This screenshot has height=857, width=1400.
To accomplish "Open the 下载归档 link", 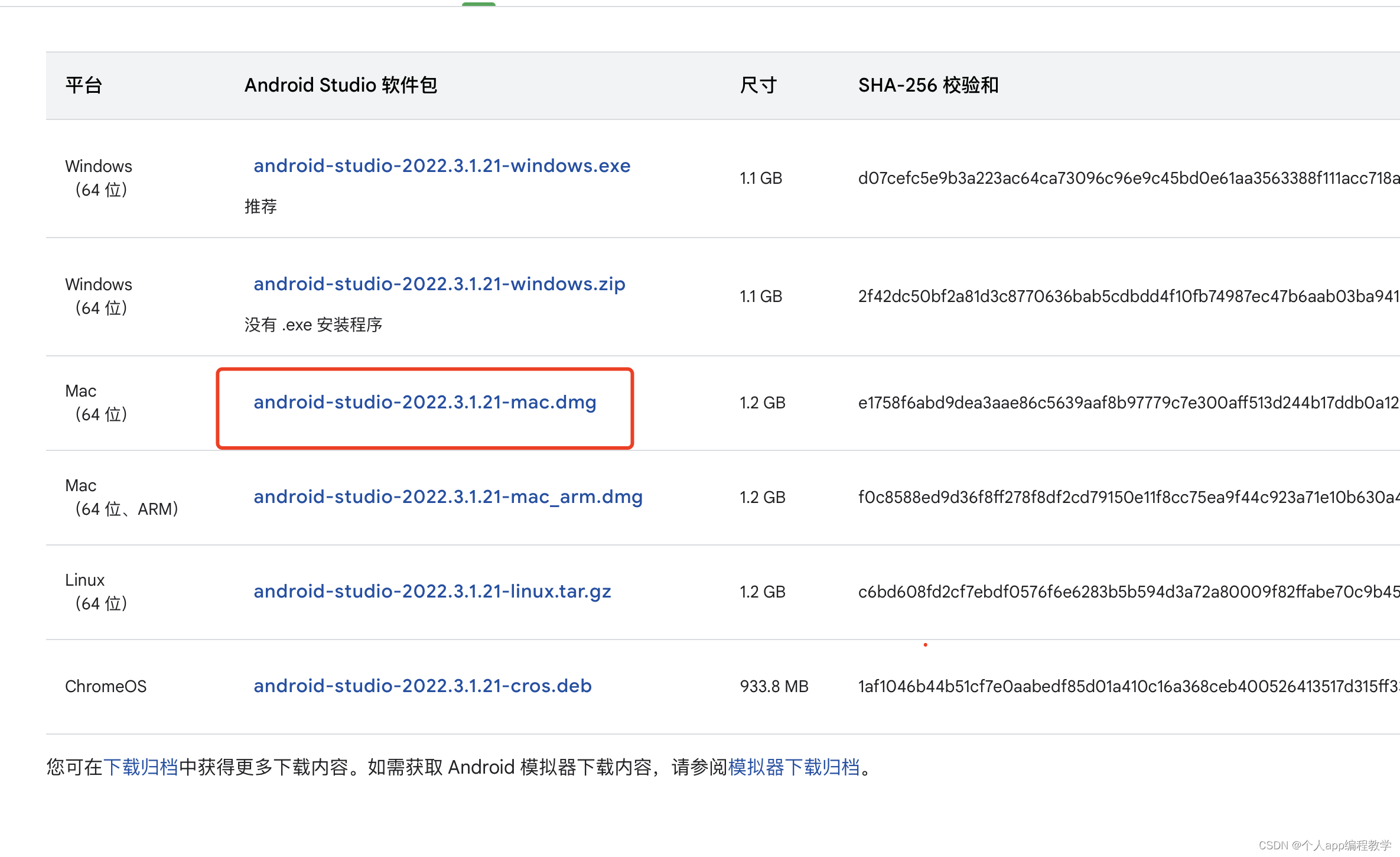I will click(141, 767).
